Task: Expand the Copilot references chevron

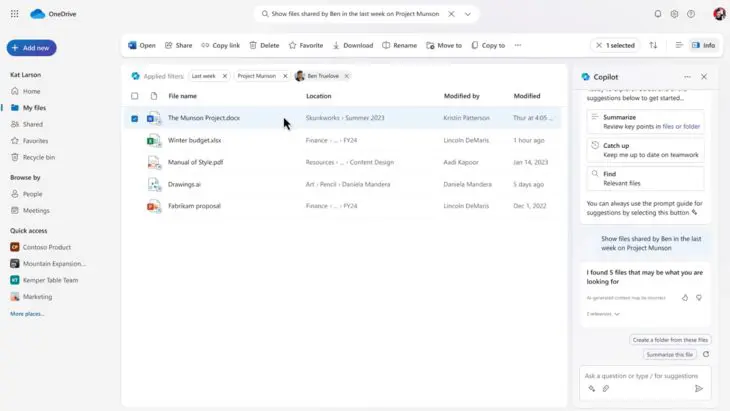Action: point(617,314)
